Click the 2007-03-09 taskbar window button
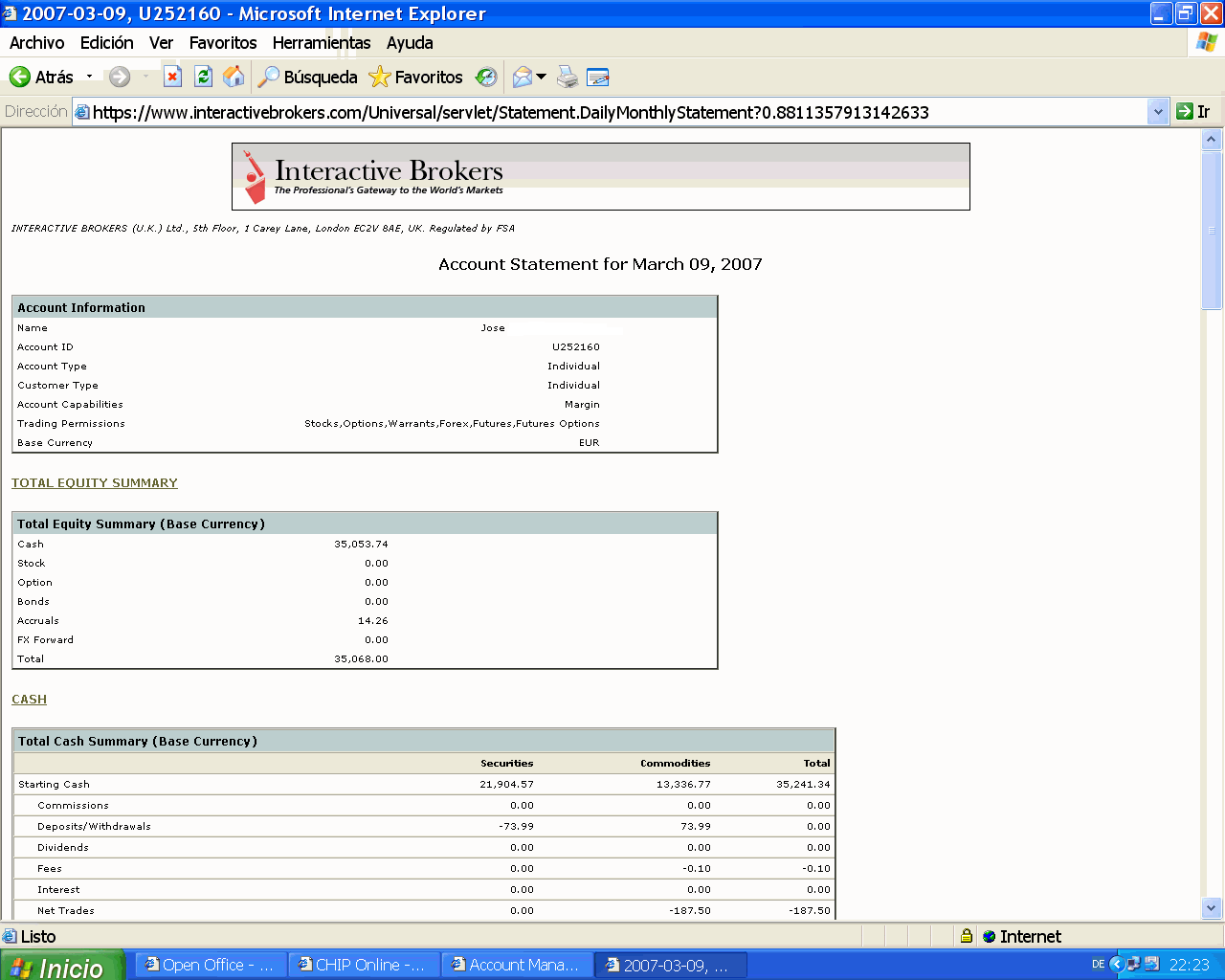 point(670,966)
